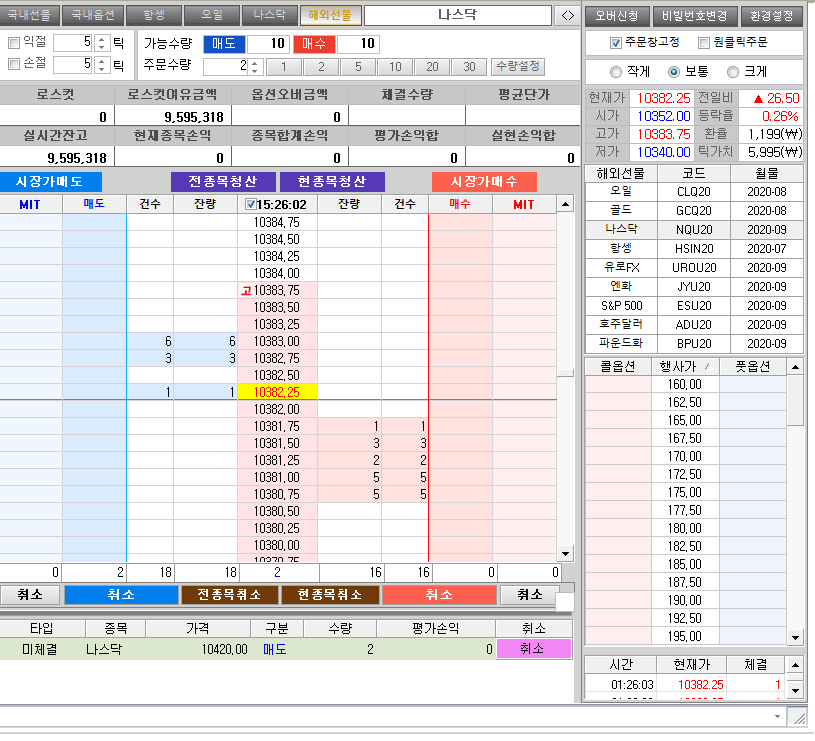Switch to the 항셍 tab
Image resolution: width=815 pixels, height=741 pixels.
153,16
